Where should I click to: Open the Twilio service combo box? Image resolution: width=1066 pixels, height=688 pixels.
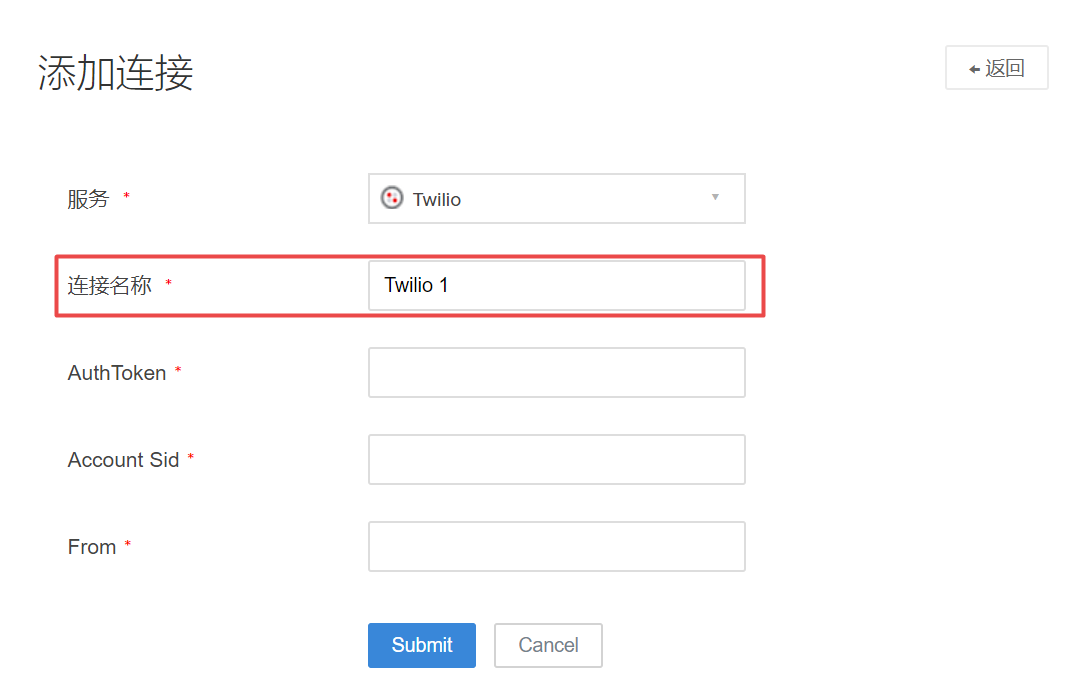(x=556, y=199)
